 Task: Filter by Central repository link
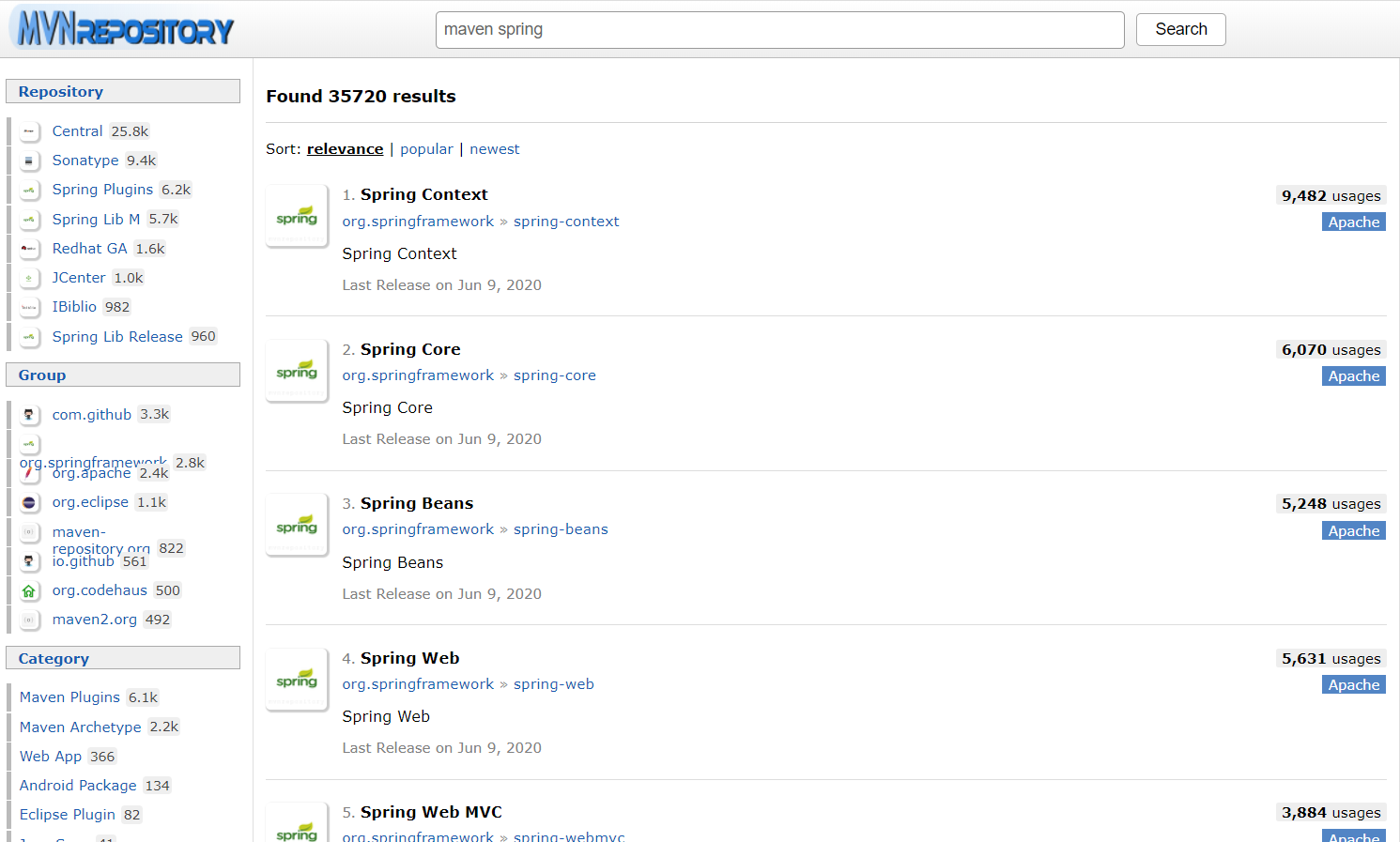[77, 131]
